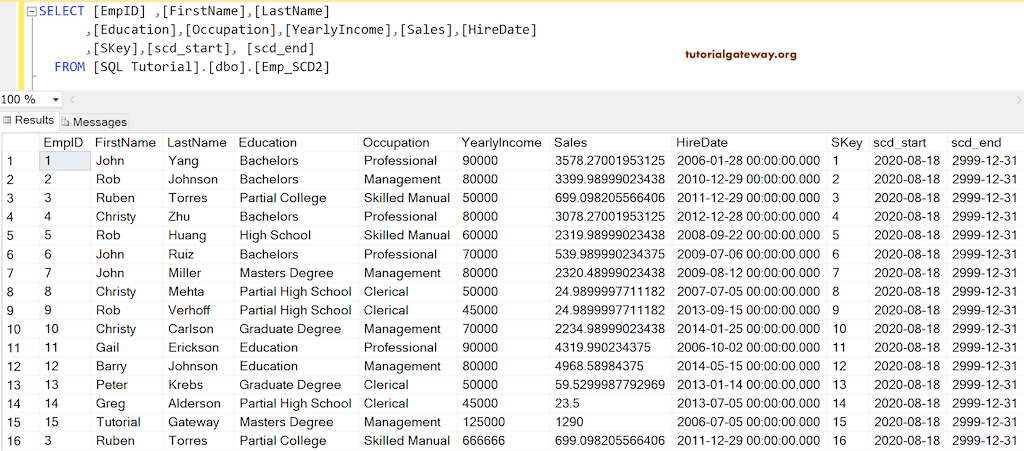Switch to the Messages tab
This screenshot has height=451, width=1024.
[x=94, y=121]
